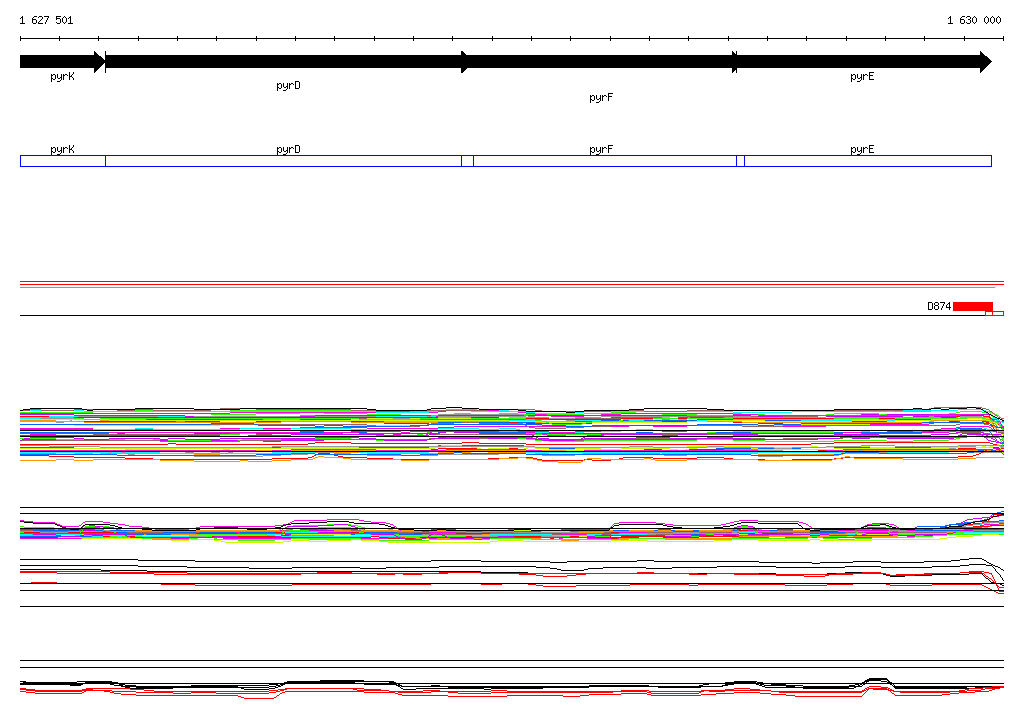Click the small blue box between pyrF and pyrE
This screenshot has width=1024, height=714.
click(741, 161)
